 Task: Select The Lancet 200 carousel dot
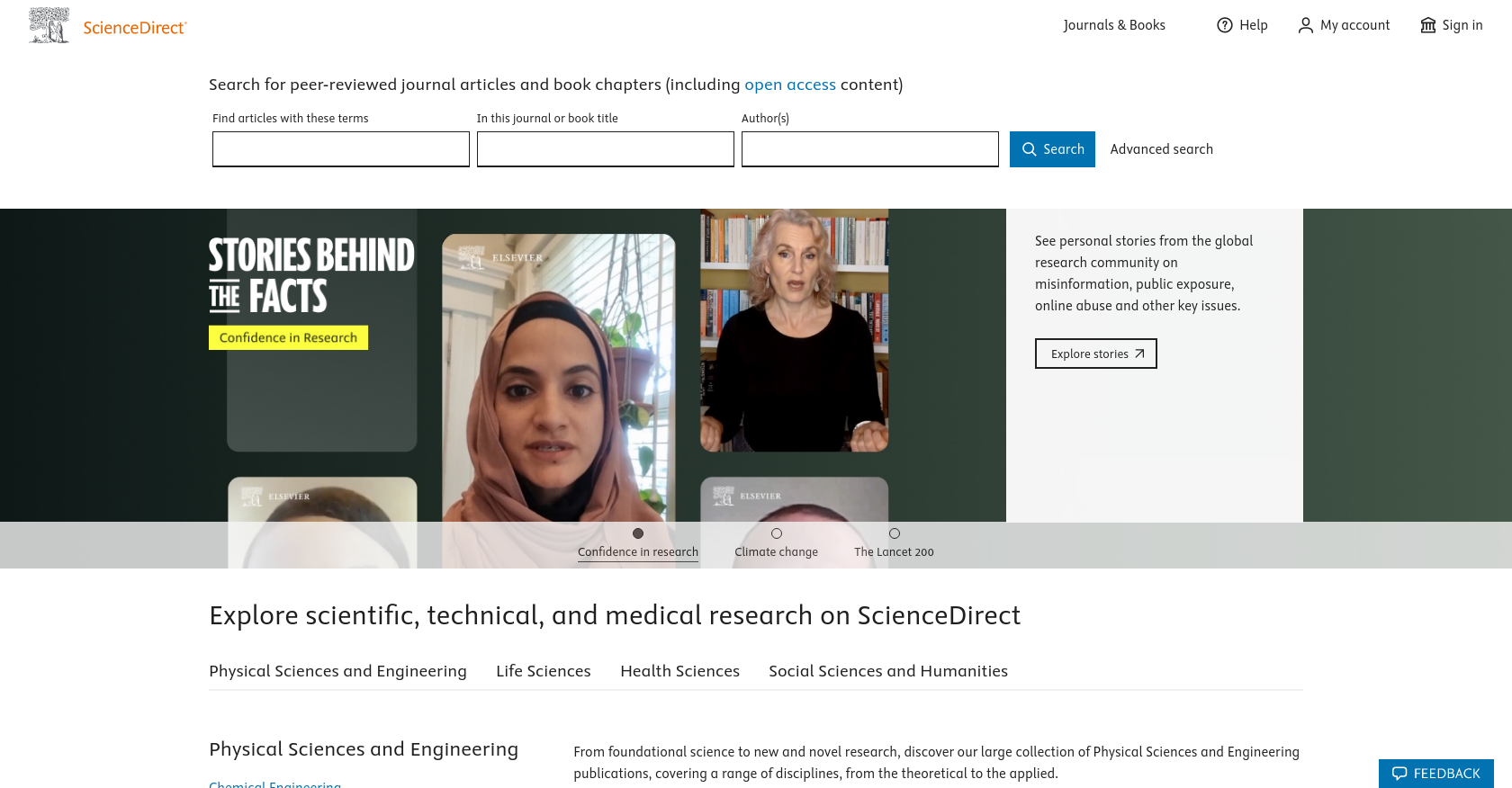pyautogui.click(x=895, y=533)
